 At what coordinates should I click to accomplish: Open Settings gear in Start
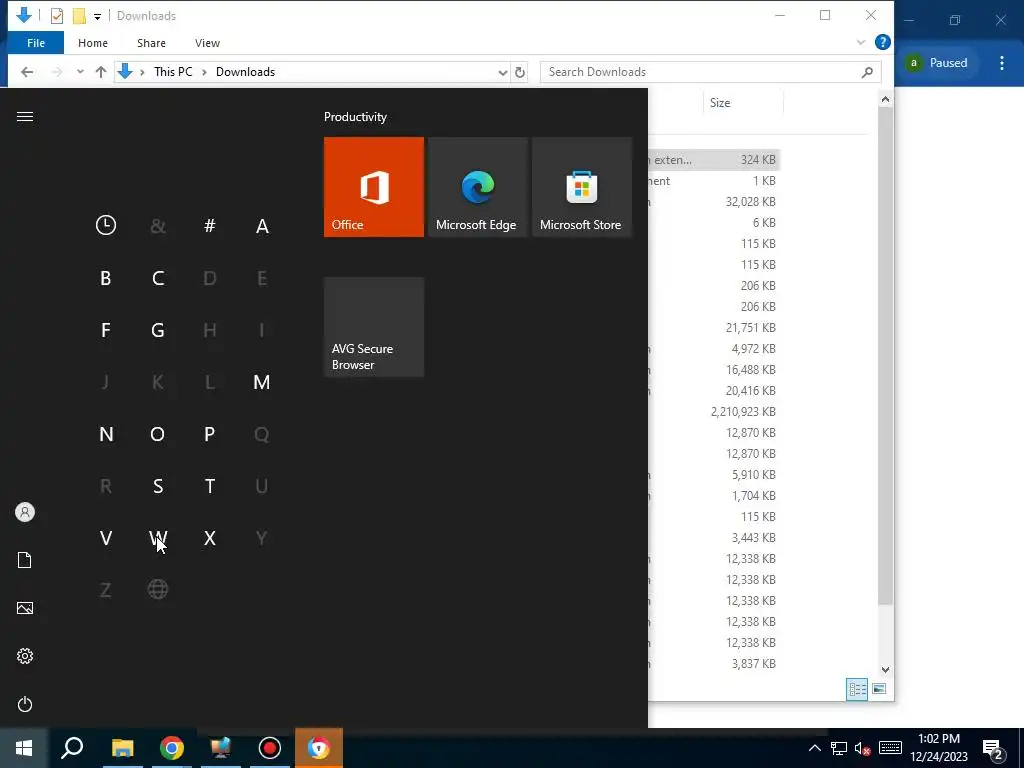pos(25,656)
